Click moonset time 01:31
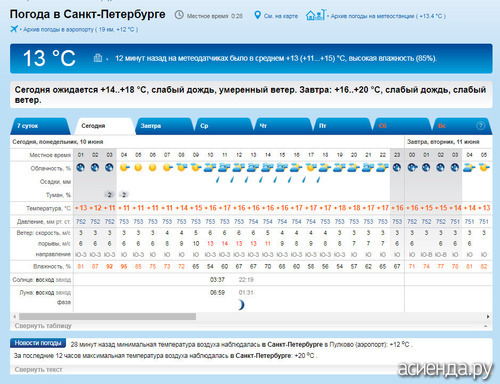Viewport: 500px width, 384px height. pos(246,292)
